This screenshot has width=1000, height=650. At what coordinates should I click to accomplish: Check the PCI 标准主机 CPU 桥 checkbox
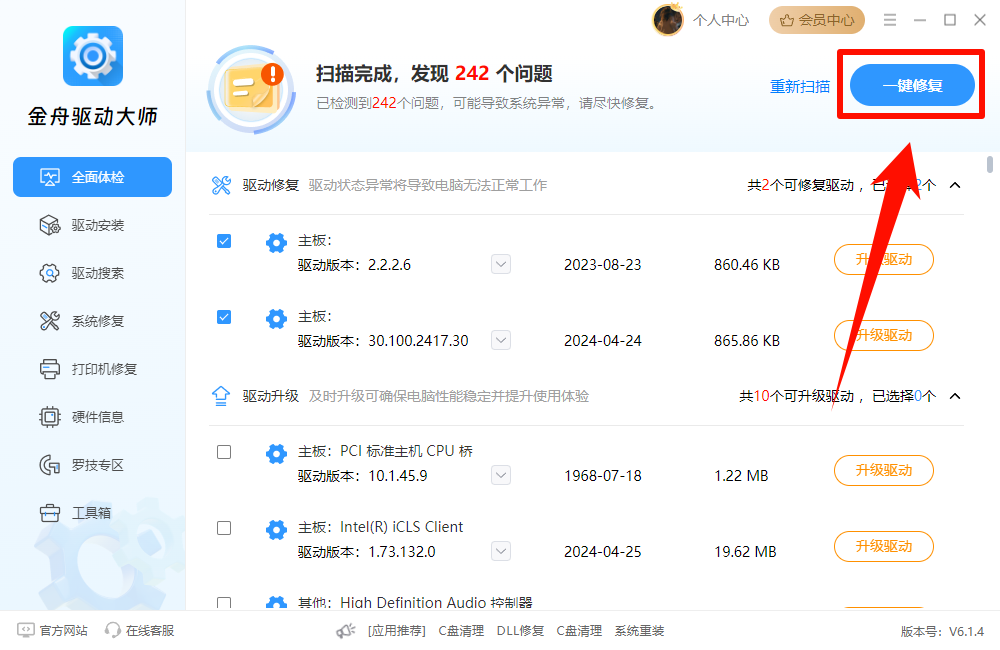pyautogui.click(x=224, y=452)
